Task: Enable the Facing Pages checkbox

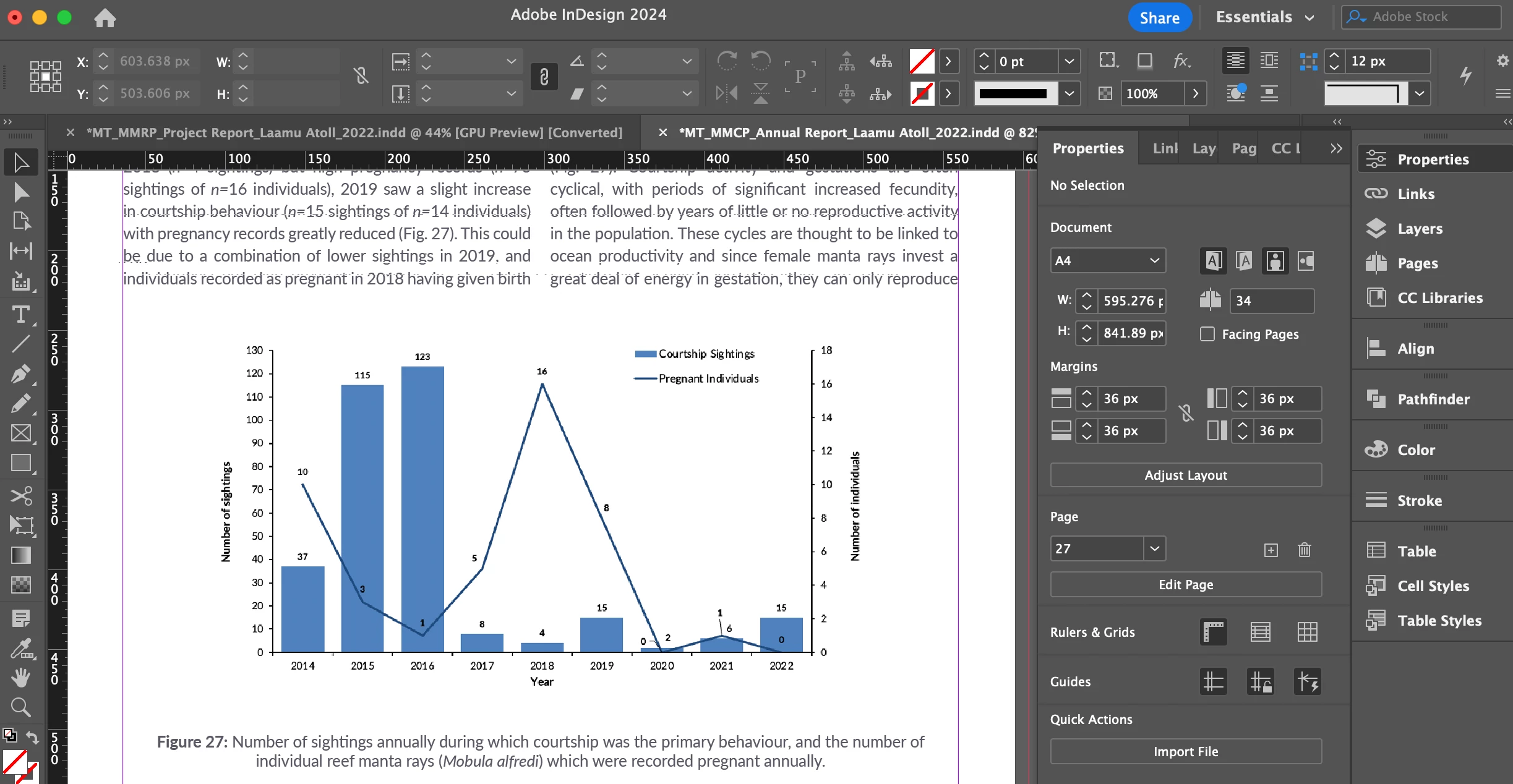Action: point(1207,334)
